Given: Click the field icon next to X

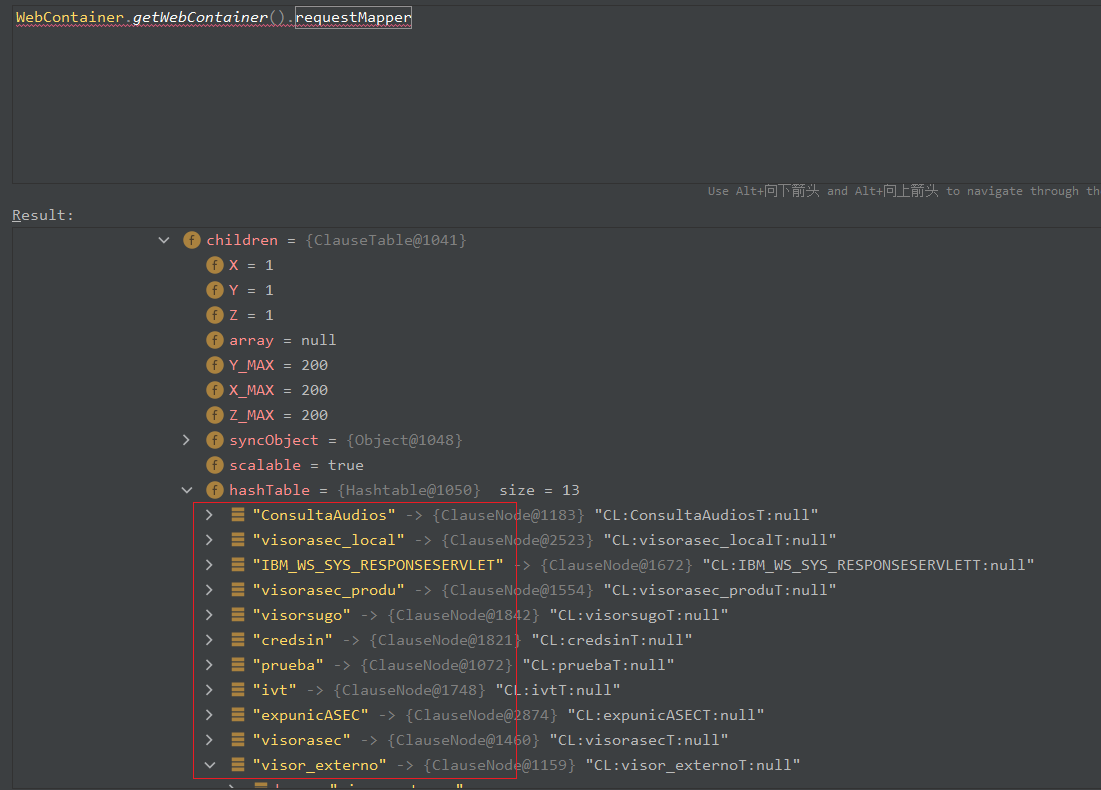Looking at the screenshot, I should [215, 265].
